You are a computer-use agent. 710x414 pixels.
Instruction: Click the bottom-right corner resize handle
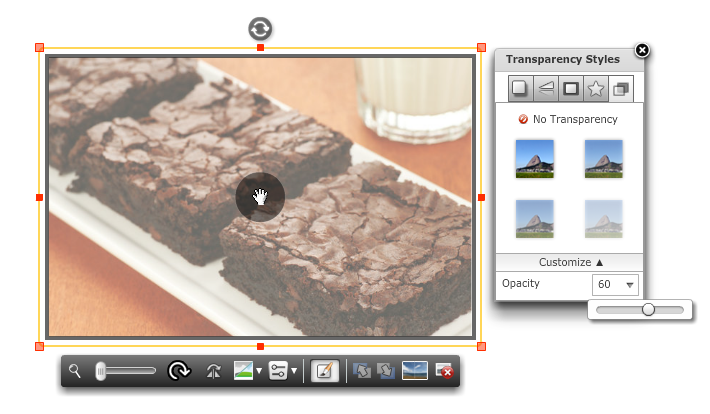481,347
